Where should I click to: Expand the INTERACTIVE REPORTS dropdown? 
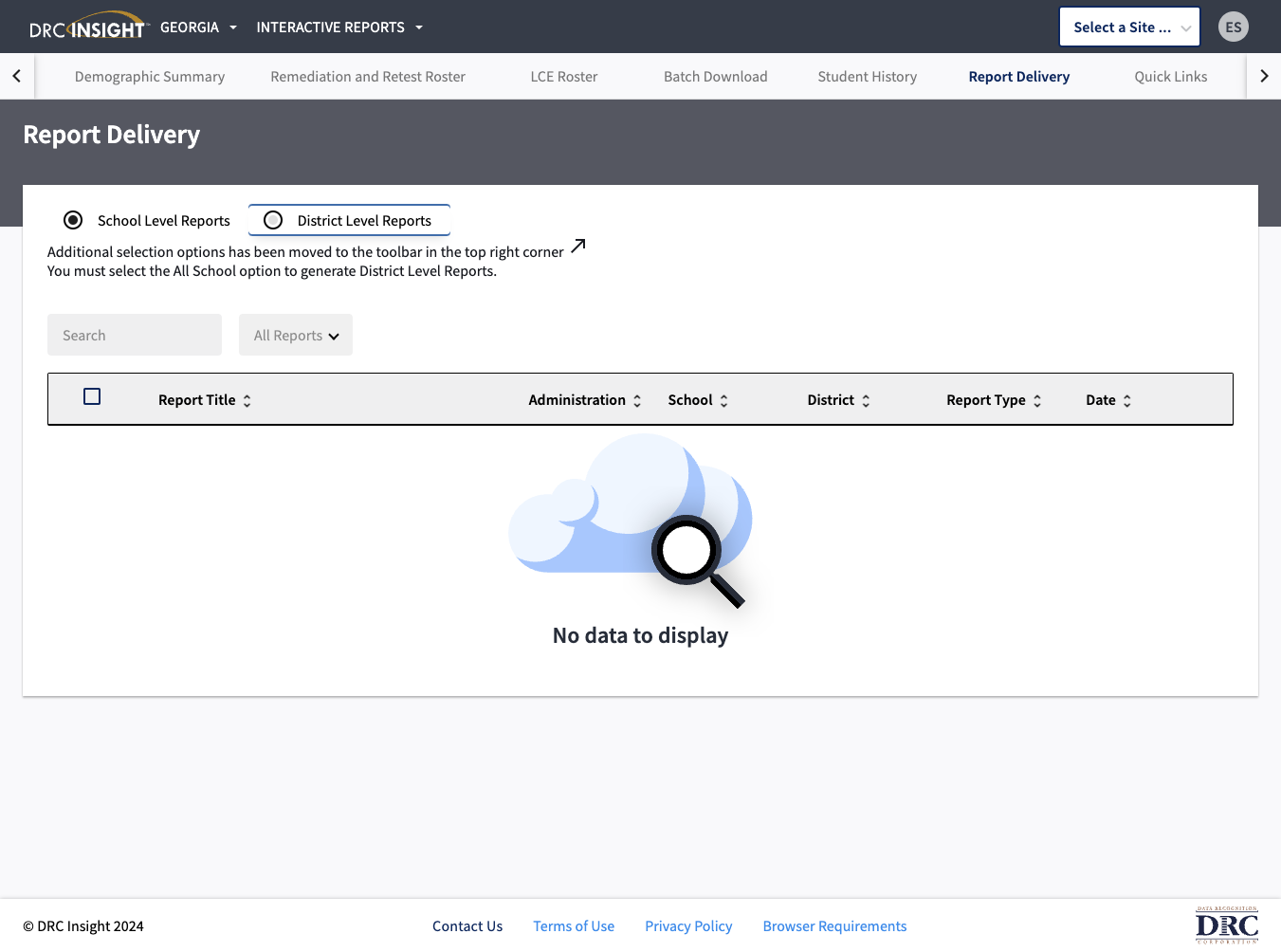[339, 27]
